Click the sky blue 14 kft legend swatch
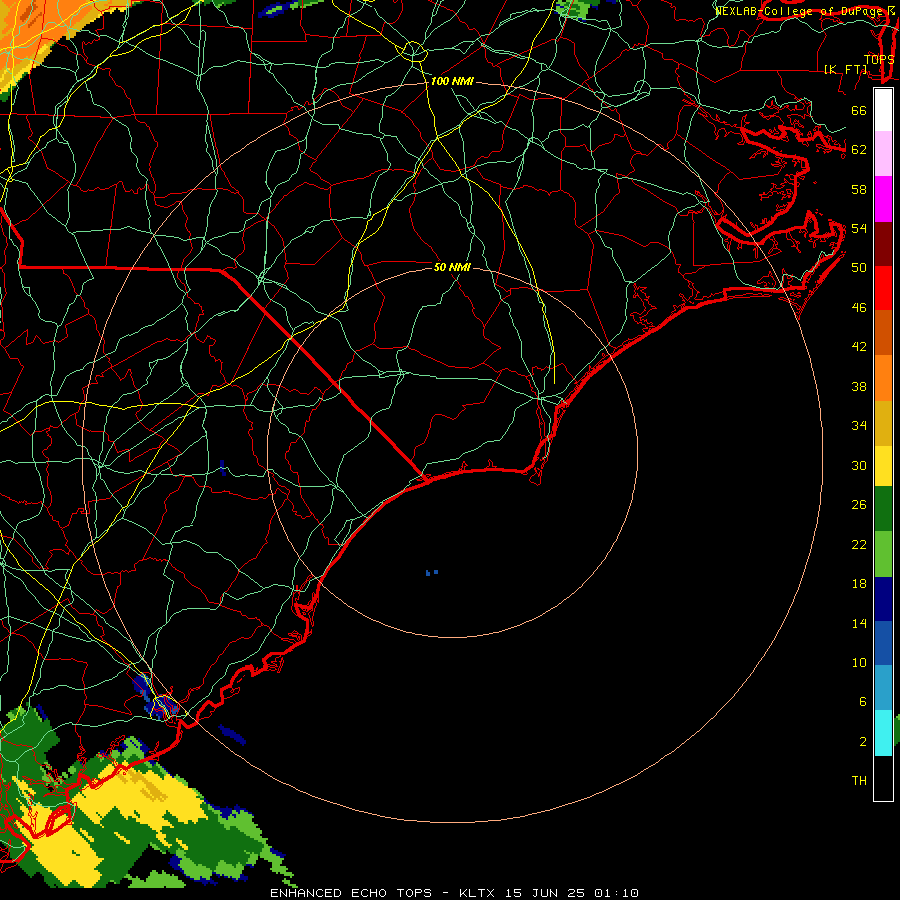This screenshot has width=900, height=900. [883, 688]
